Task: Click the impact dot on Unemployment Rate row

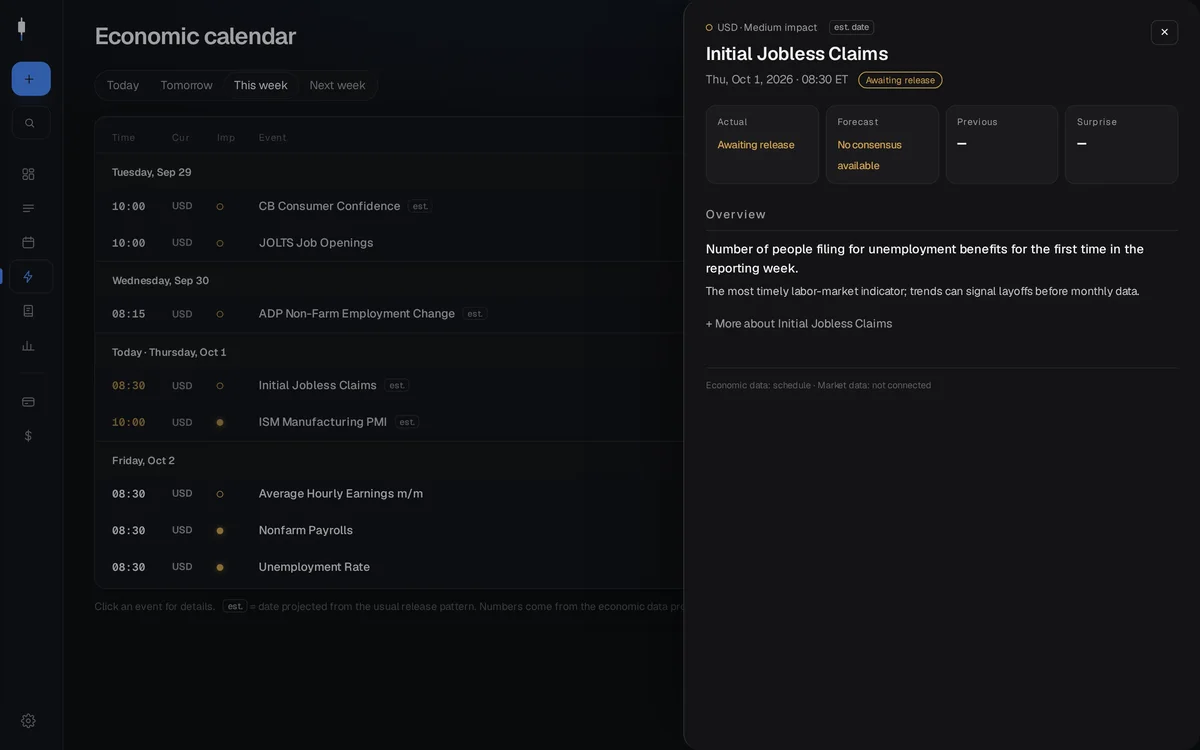Action: (220, 567)
